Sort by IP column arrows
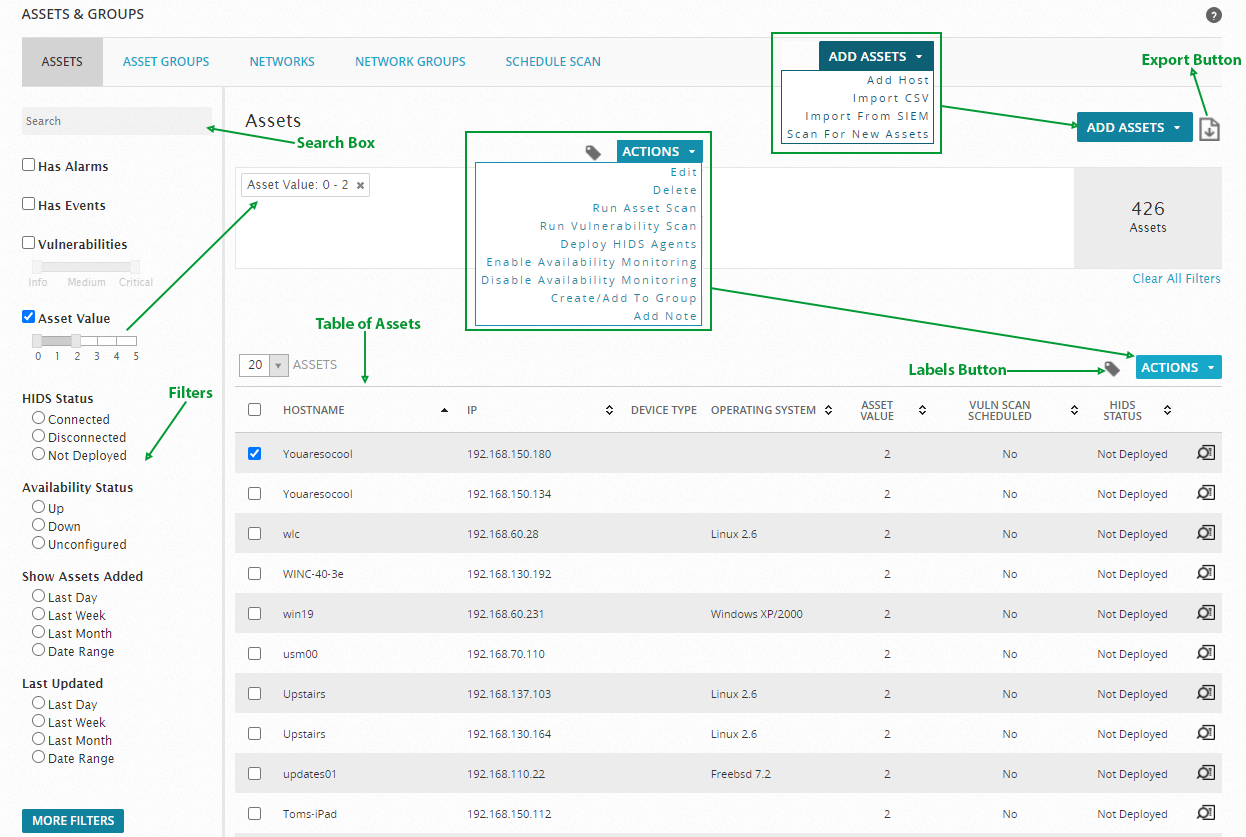Viewport: 1246px width, 837px height. (610, 410)
